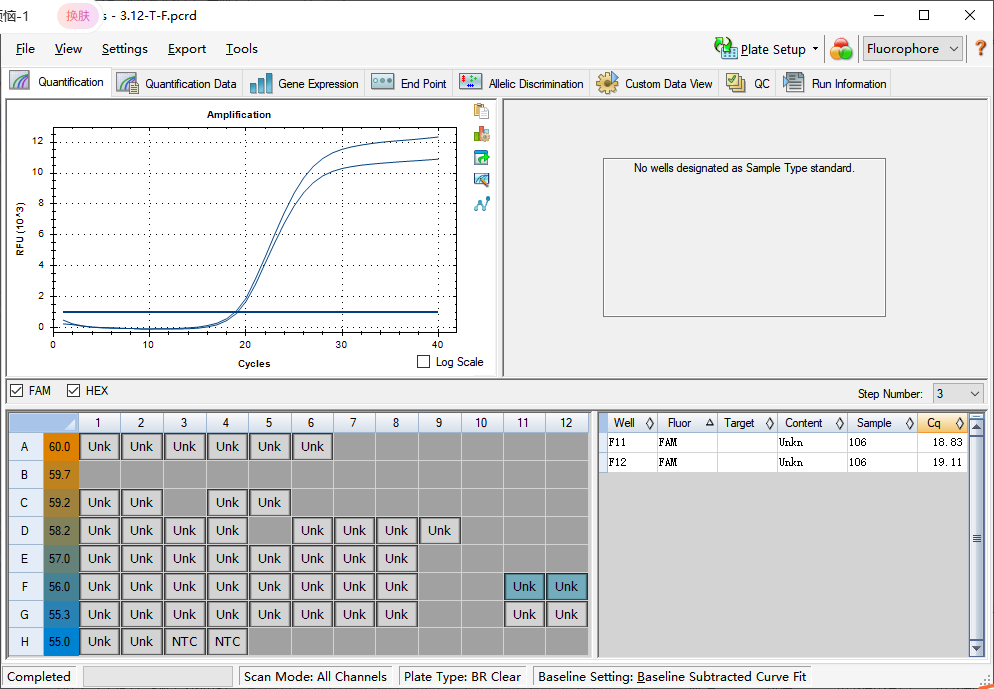Click the QC tab icon

(x=735, y=83)
